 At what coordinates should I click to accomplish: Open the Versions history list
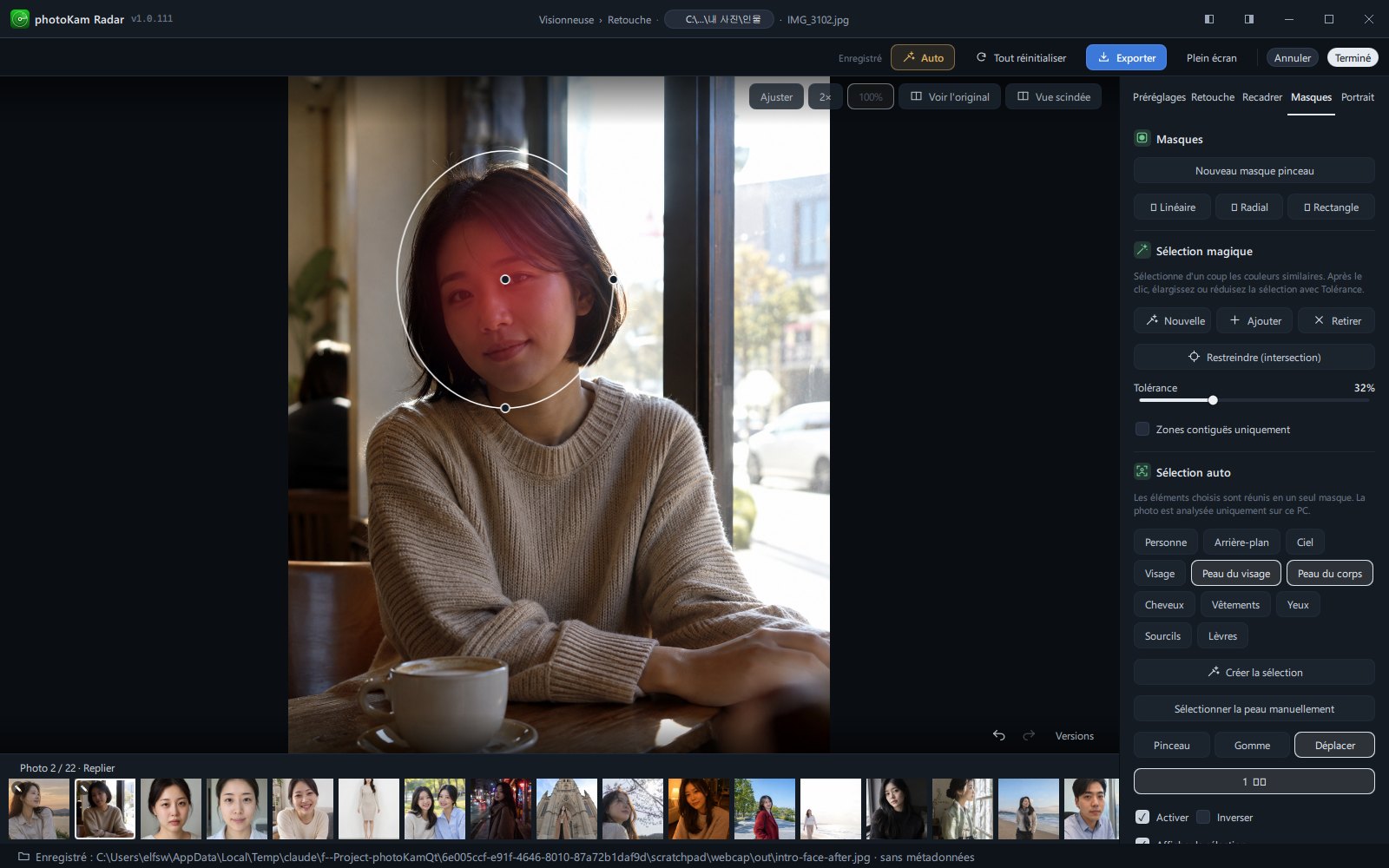(x=1074, y=735)
